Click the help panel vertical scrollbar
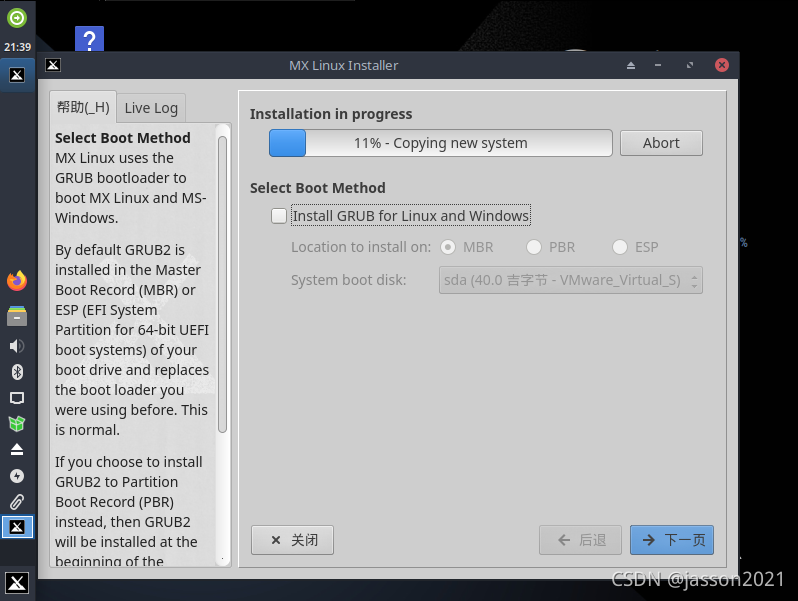The height and width of the screenshot is (601, 798). (x=222, y=285)
